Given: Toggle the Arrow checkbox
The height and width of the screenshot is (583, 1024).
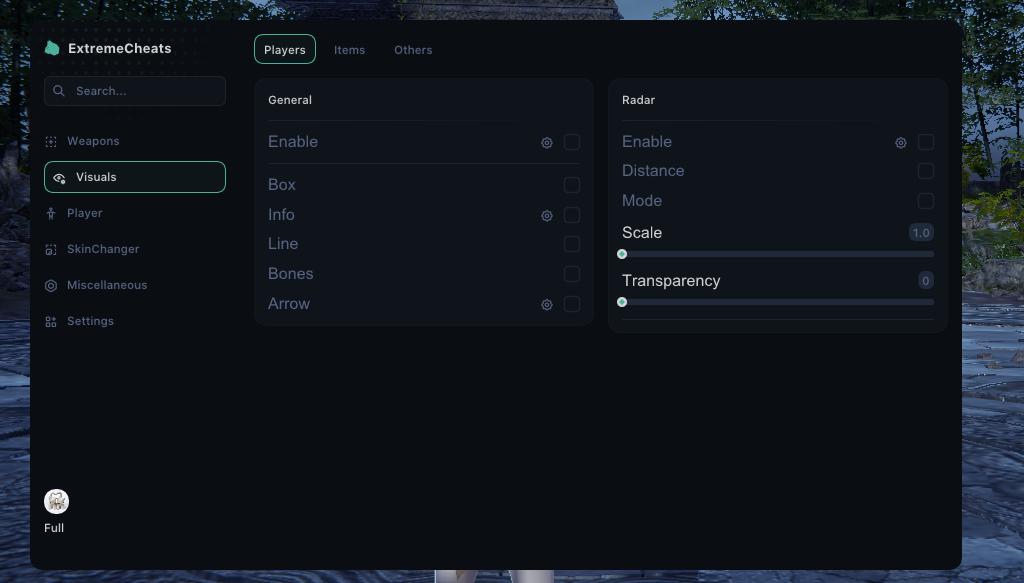Looking at the screenshot, I should point(571,304).
